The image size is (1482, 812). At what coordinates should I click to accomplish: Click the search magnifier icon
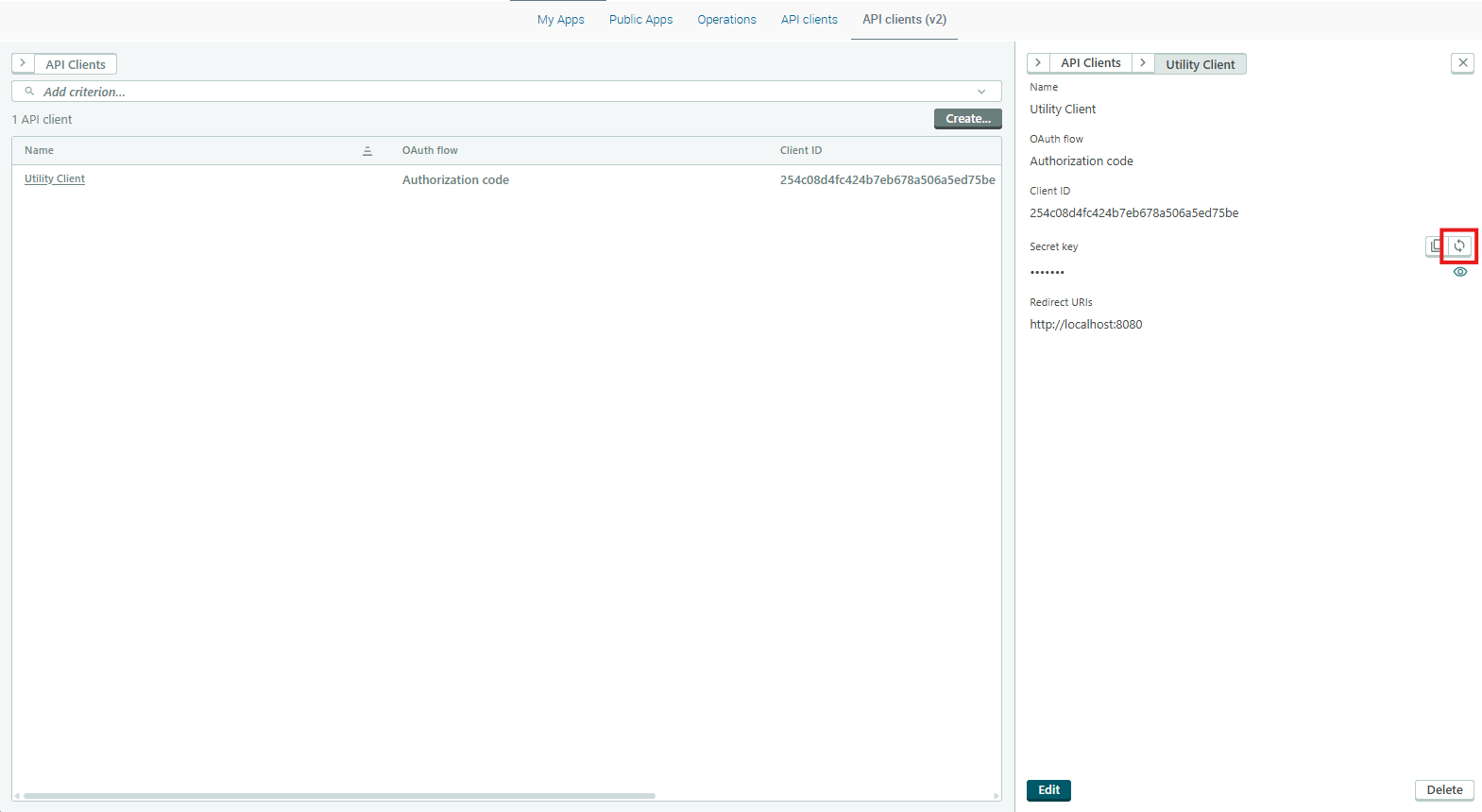(x=29, y=92)
